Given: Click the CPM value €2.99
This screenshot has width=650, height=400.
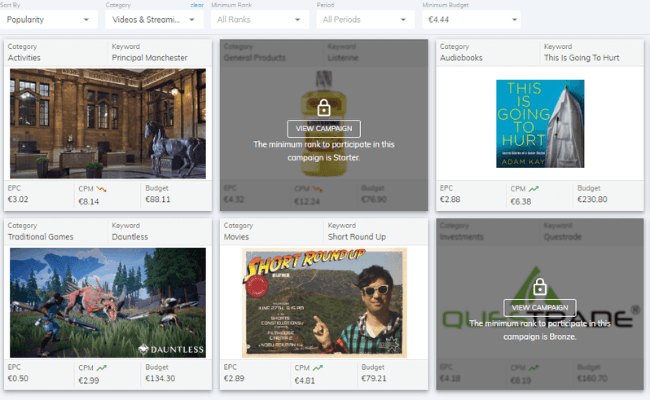Looking at the screenshot, I should [89, 381].
